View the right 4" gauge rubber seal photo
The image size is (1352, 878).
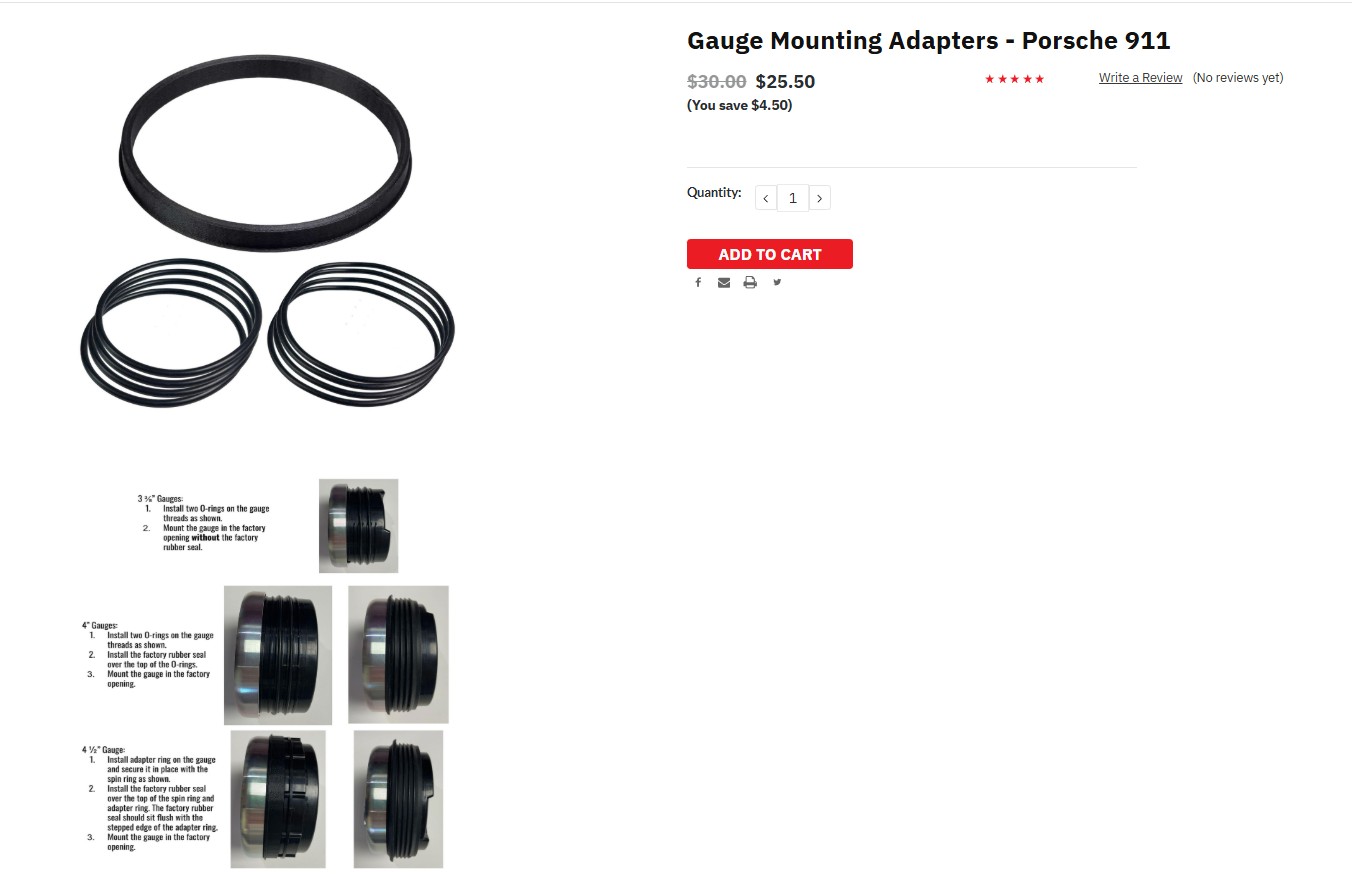coord(398,655)
